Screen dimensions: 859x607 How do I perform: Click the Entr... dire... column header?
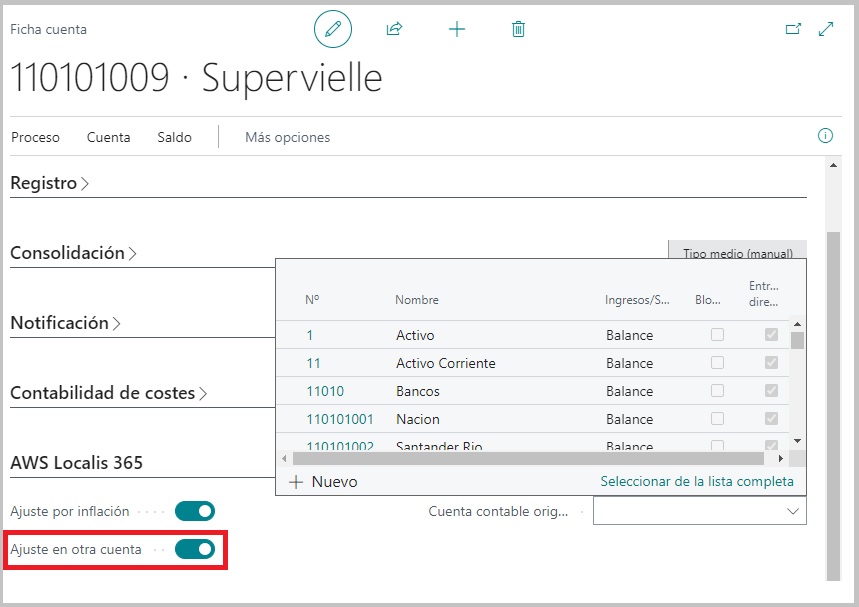764,294
